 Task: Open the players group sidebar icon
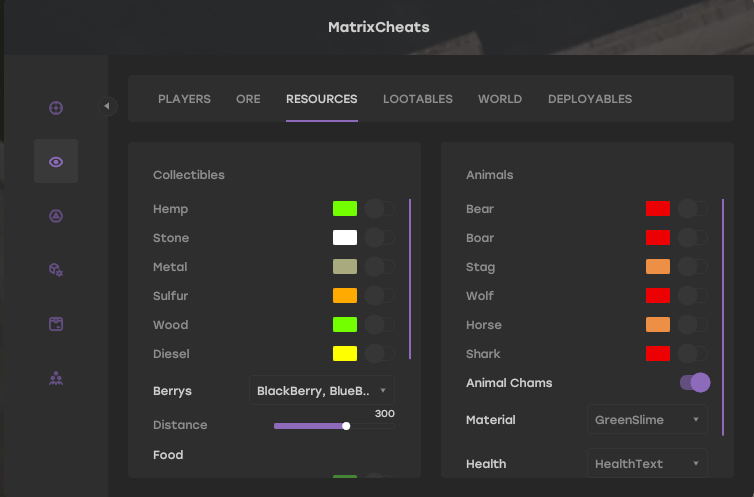56,378
